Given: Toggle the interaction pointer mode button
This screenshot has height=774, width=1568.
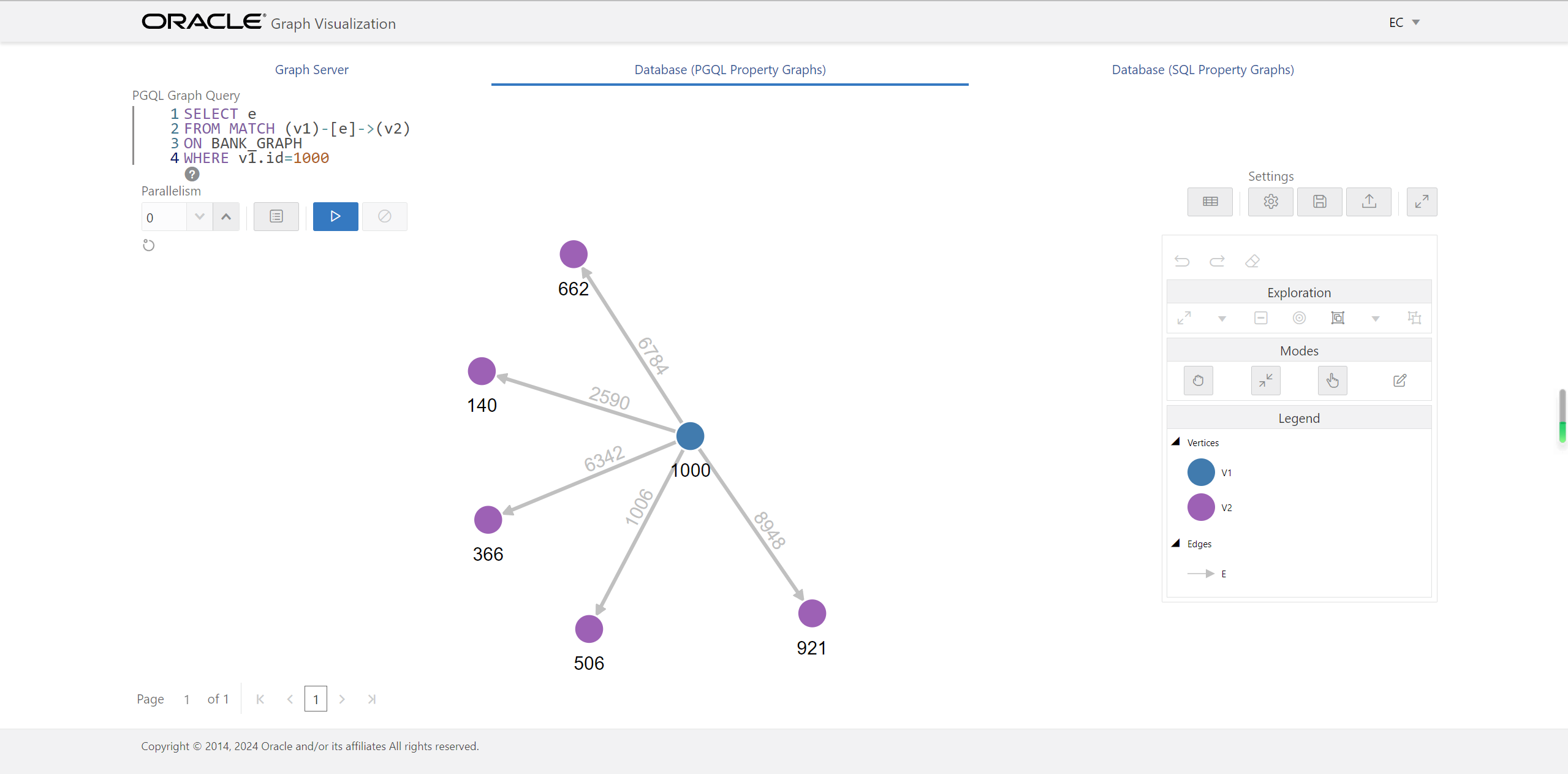Looking at the screenshot, I should coord(1332,381).
